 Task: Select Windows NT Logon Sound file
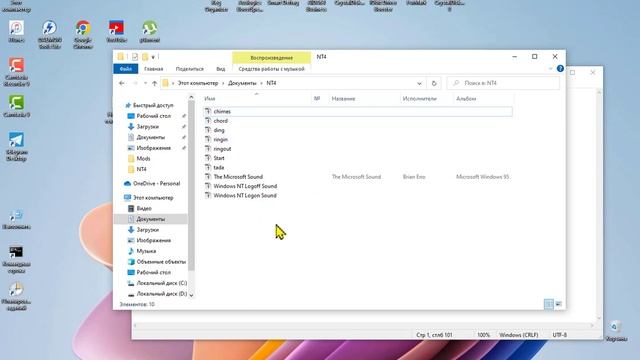(245, 196)
